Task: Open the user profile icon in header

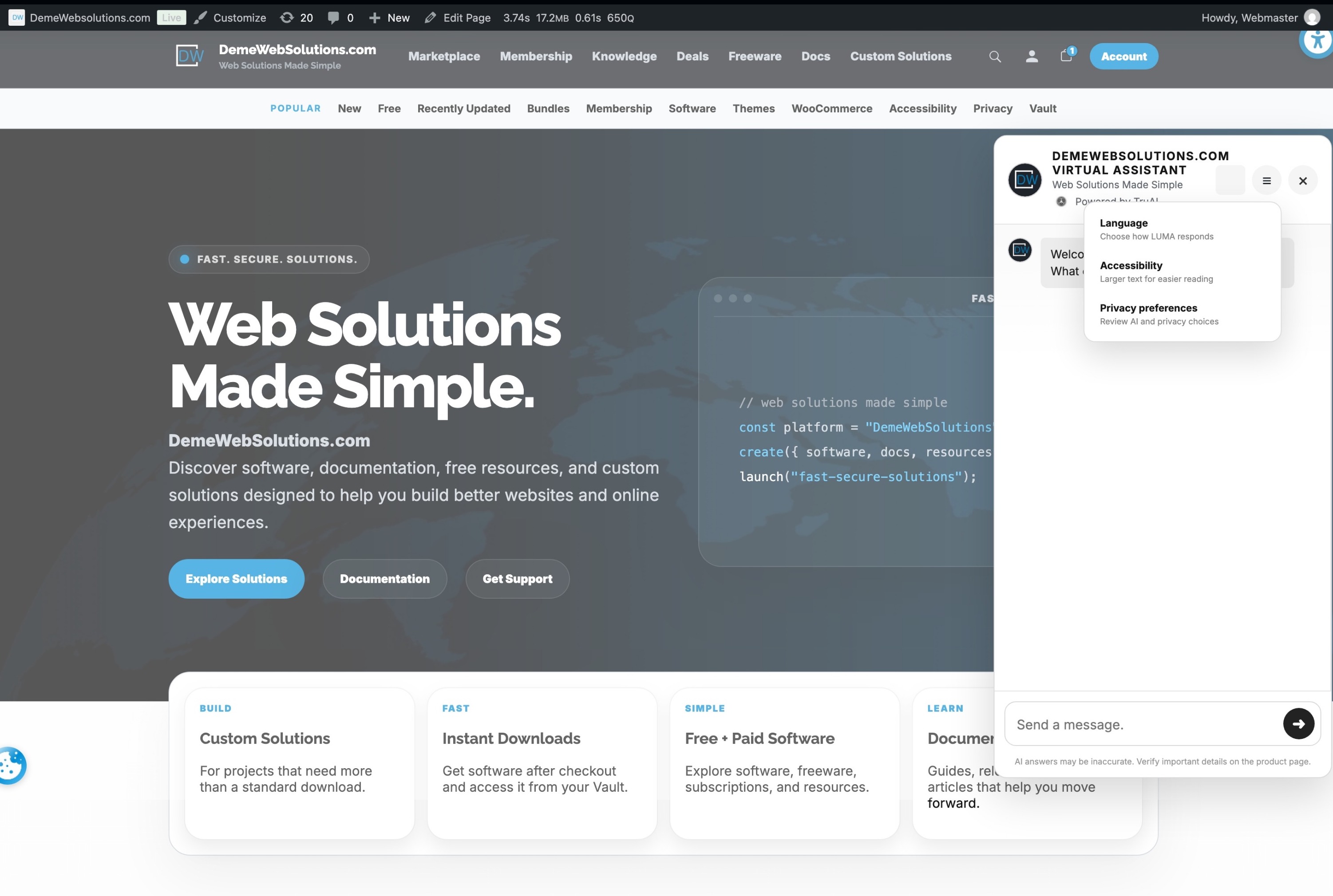Action: 1031,56
